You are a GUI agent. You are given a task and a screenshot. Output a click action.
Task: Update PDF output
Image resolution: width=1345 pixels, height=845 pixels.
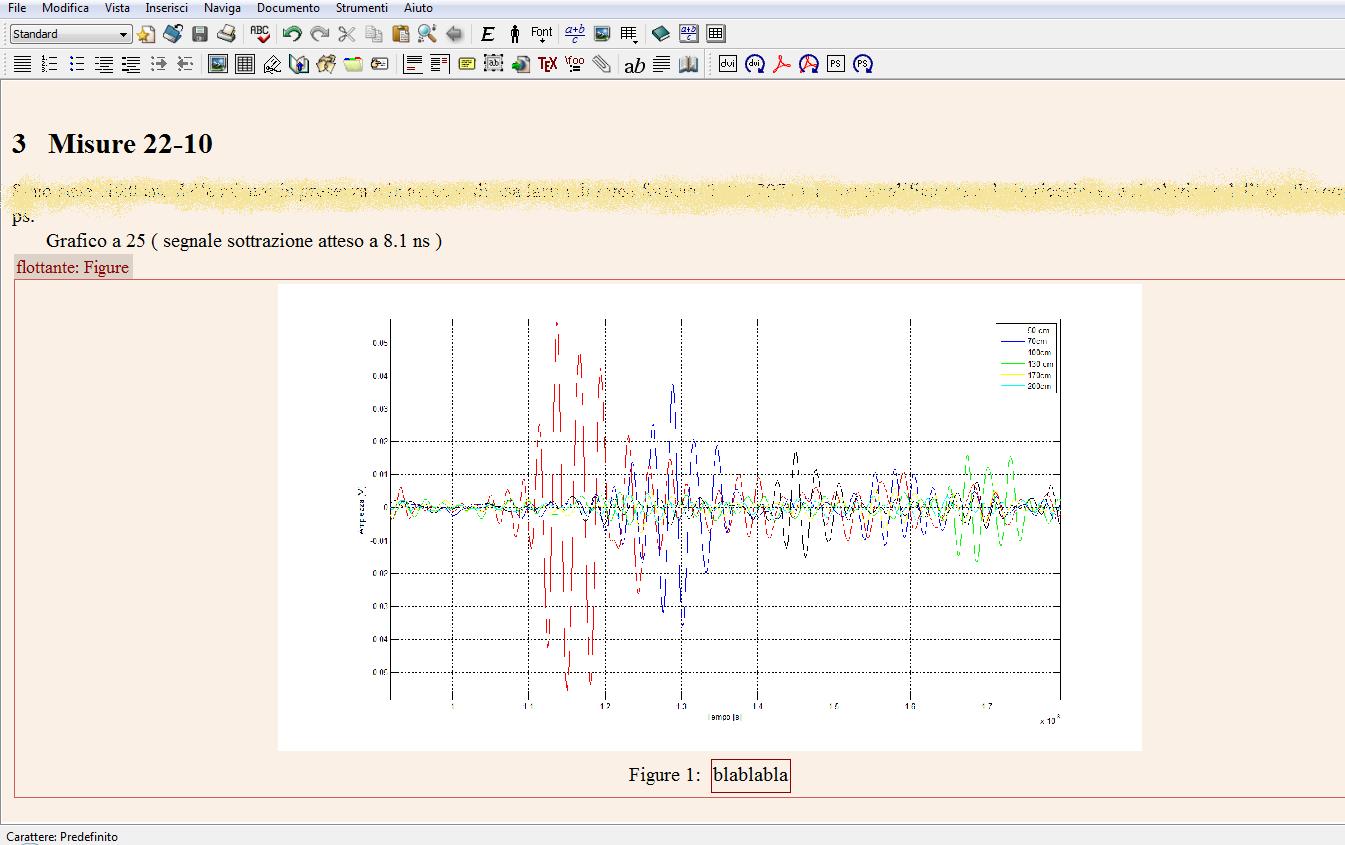coord(809,64)
